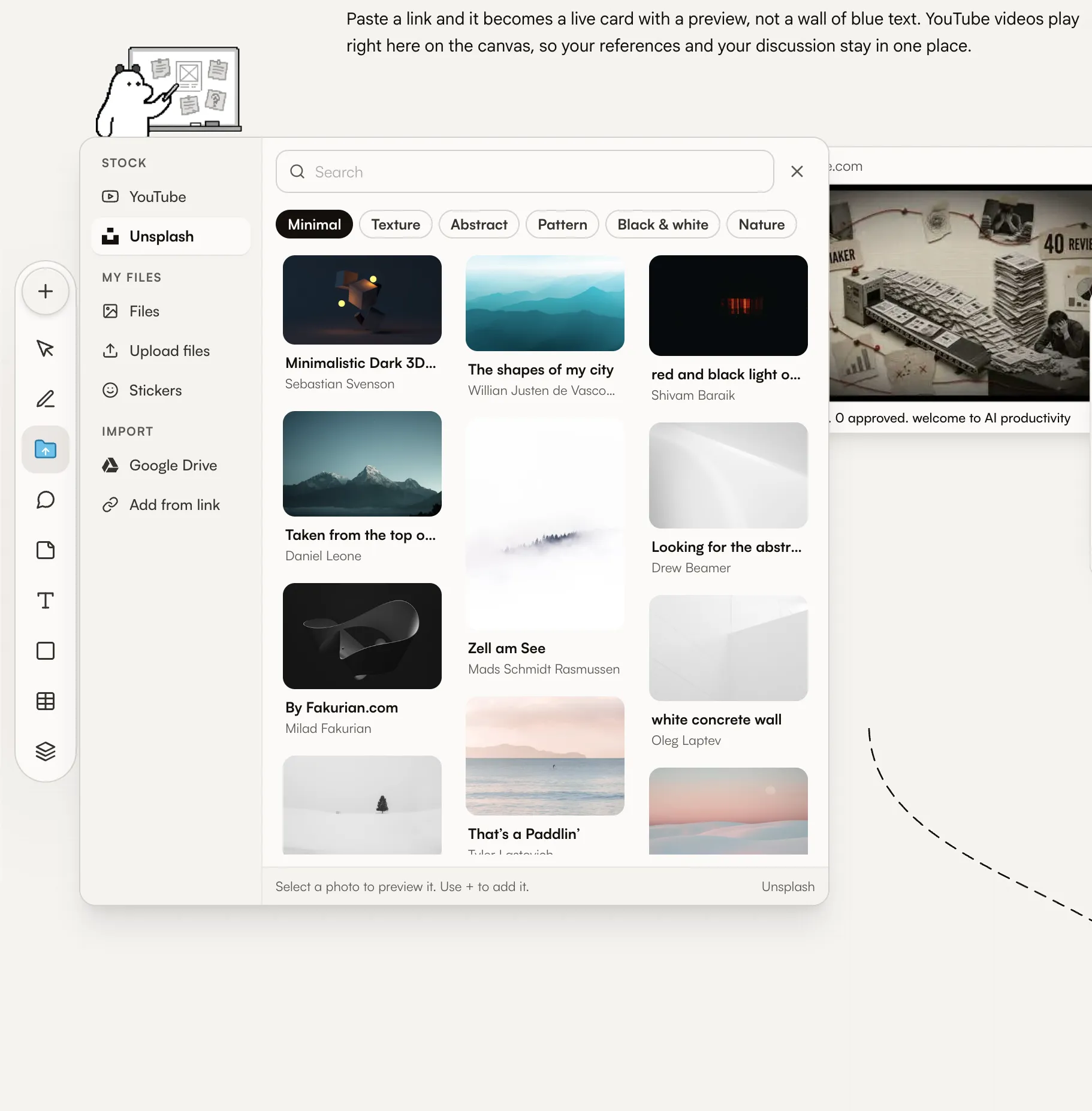Open YouTube stock source
1092x1111 pixels.
click(x=171, y=197)
